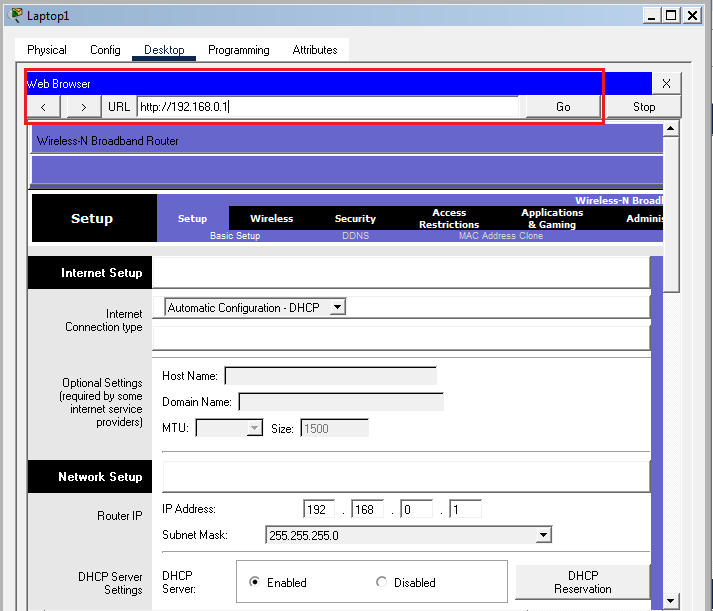Click the browser back arrow button

(43, 107)
